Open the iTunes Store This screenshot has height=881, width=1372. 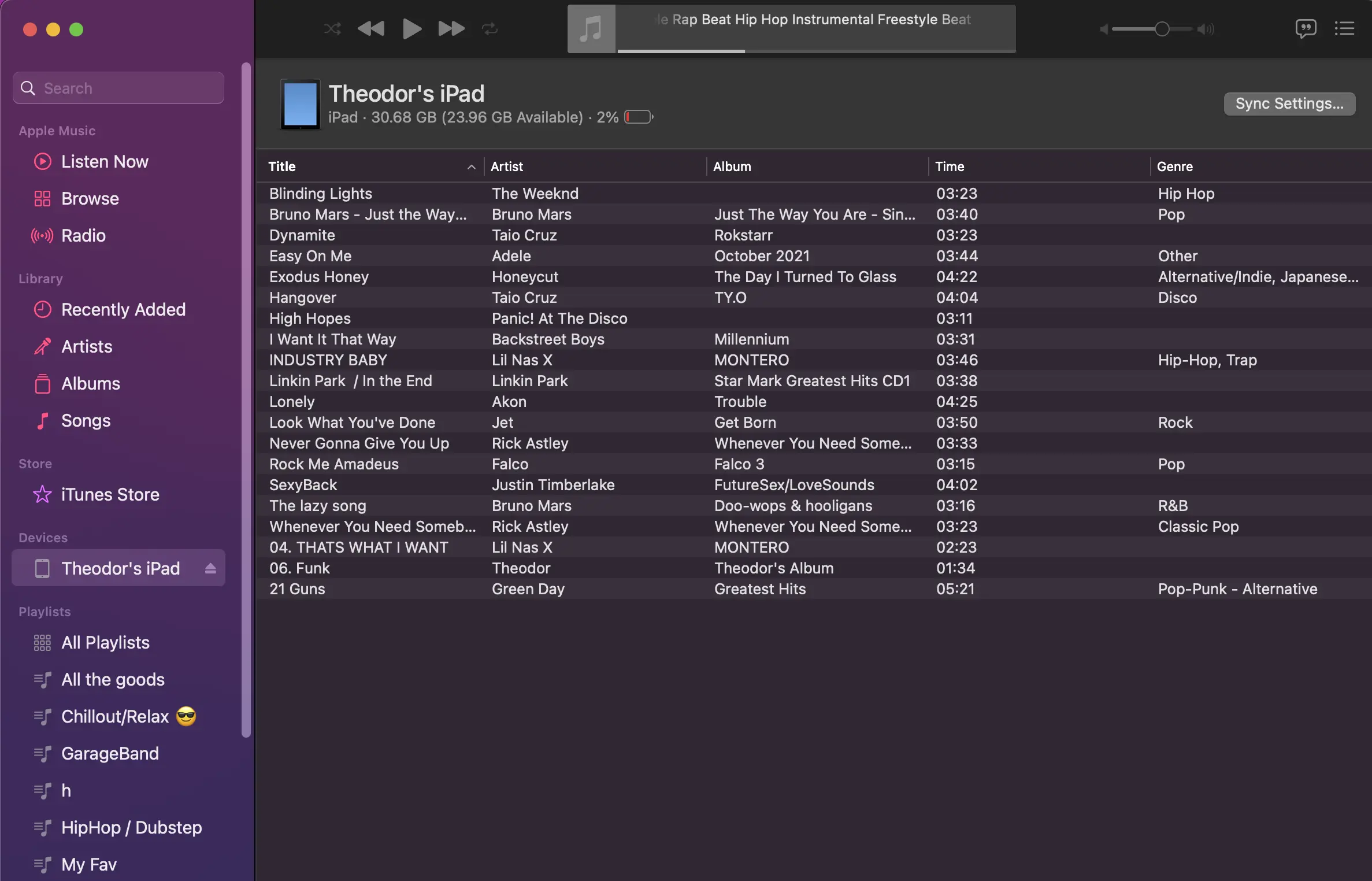pyautogui.click(x=118, y=494)
